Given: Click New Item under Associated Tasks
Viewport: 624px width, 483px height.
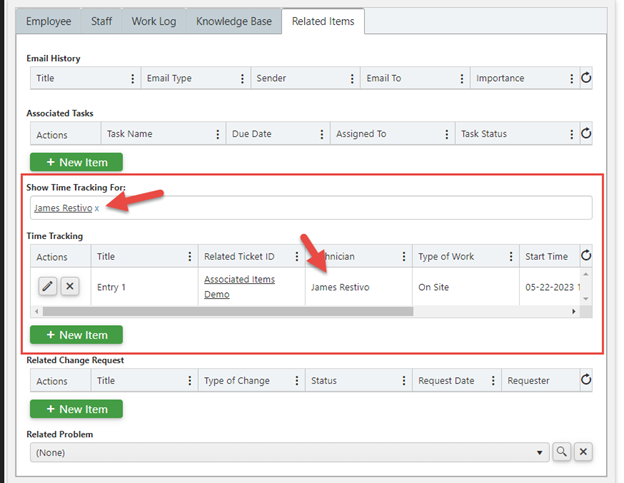Looking at the screenshot, I should point(76,162).
